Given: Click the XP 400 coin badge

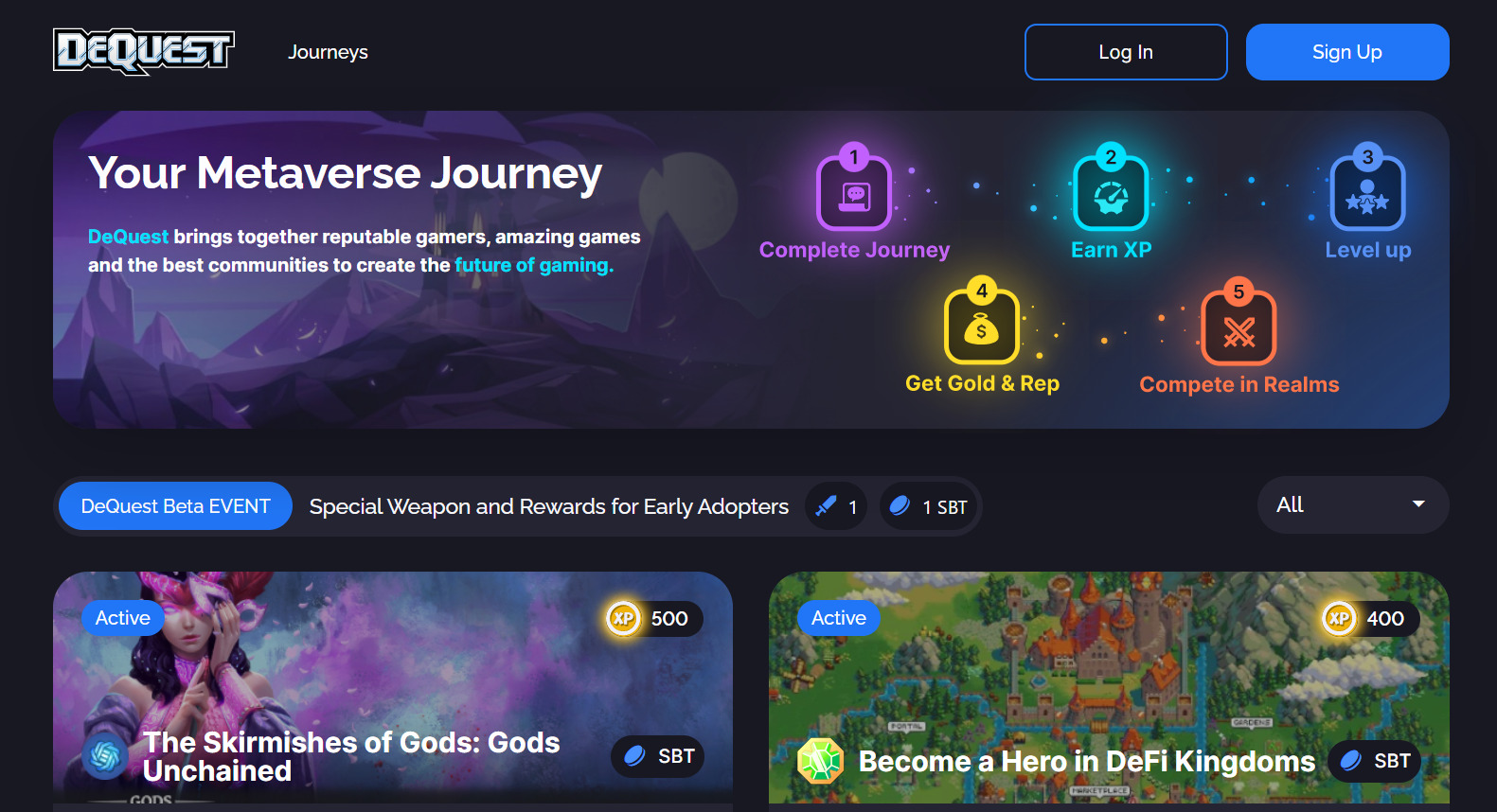Looking at the screenshot, I should click(1370, 619).
